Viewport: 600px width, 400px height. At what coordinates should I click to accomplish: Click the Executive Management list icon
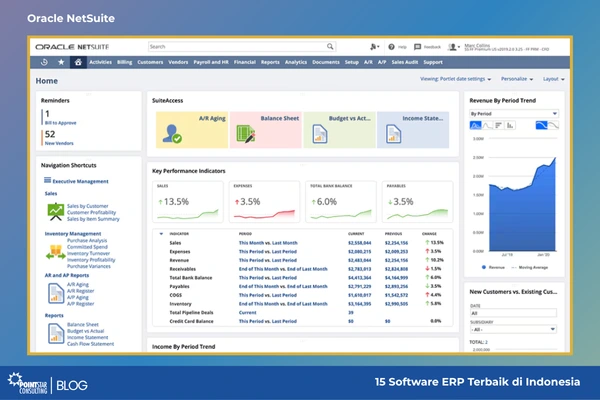pyautogui.click(x=47, y=180)
